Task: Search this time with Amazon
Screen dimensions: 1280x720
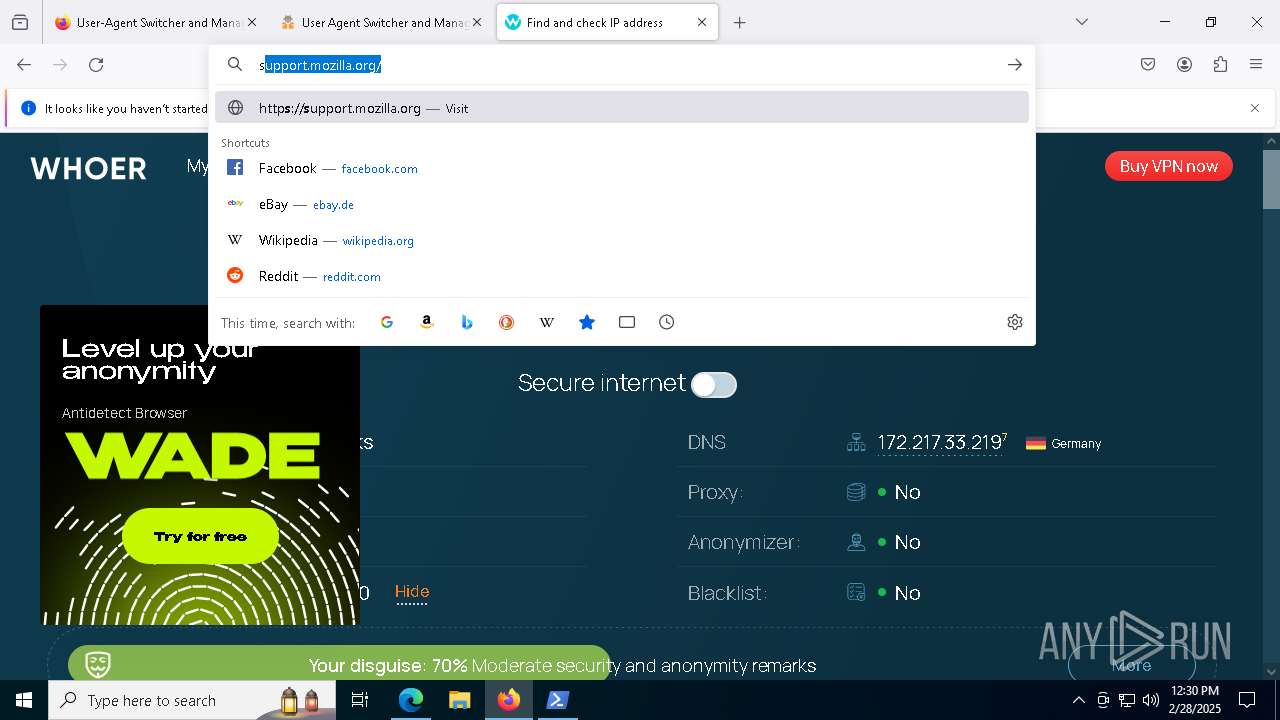Action: (427, 322)
